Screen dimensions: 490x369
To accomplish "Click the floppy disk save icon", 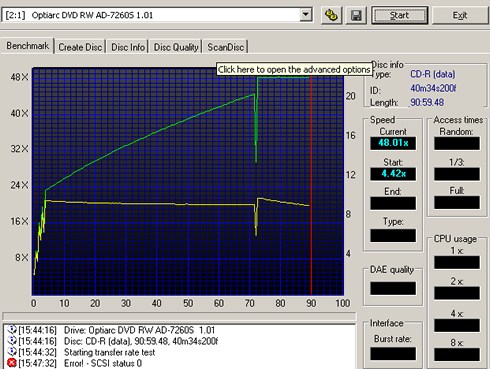I will (356, 15).
